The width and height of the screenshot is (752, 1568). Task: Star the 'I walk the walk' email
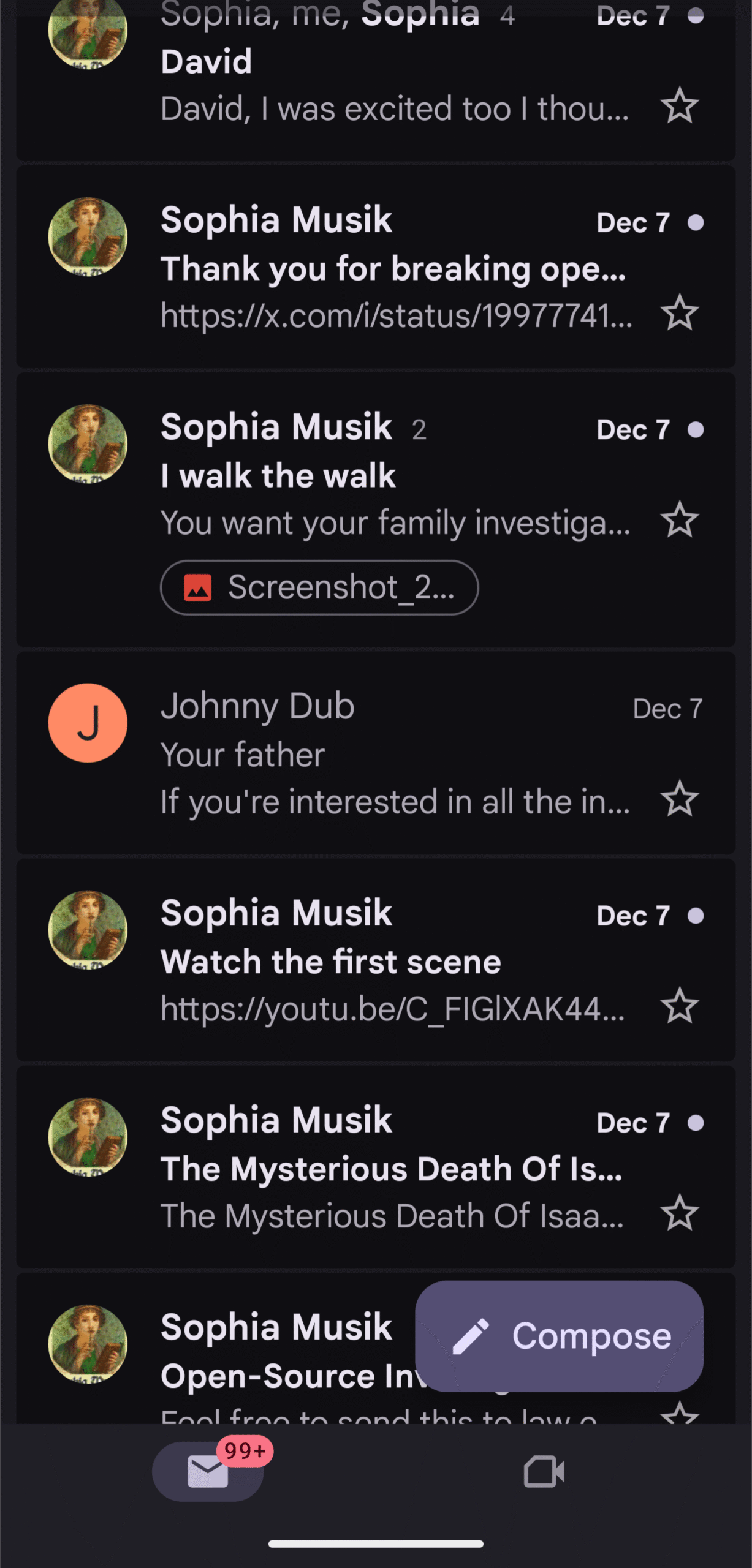pos(679,520)
